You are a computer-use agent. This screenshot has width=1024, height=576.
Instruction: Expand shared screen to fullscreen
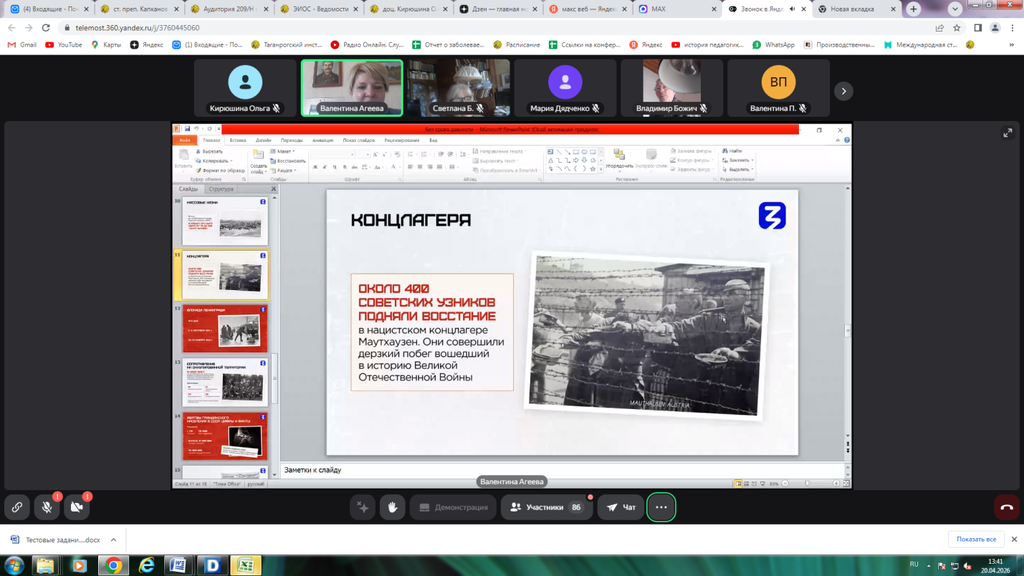click(1007, 133)
